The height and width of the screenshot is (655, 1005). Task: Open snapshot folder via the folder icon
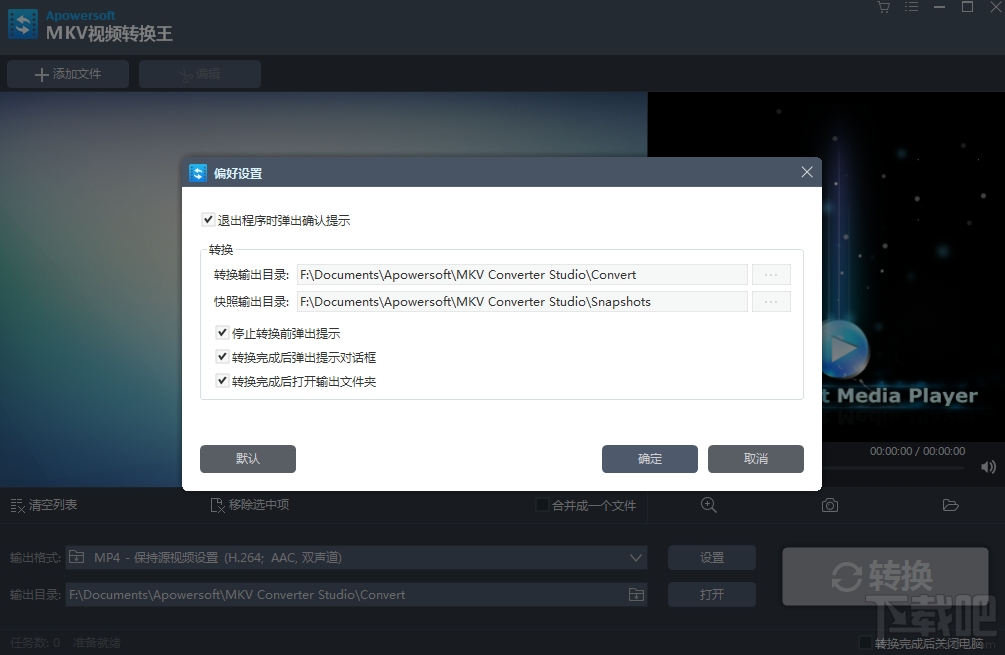coord(951,506)
